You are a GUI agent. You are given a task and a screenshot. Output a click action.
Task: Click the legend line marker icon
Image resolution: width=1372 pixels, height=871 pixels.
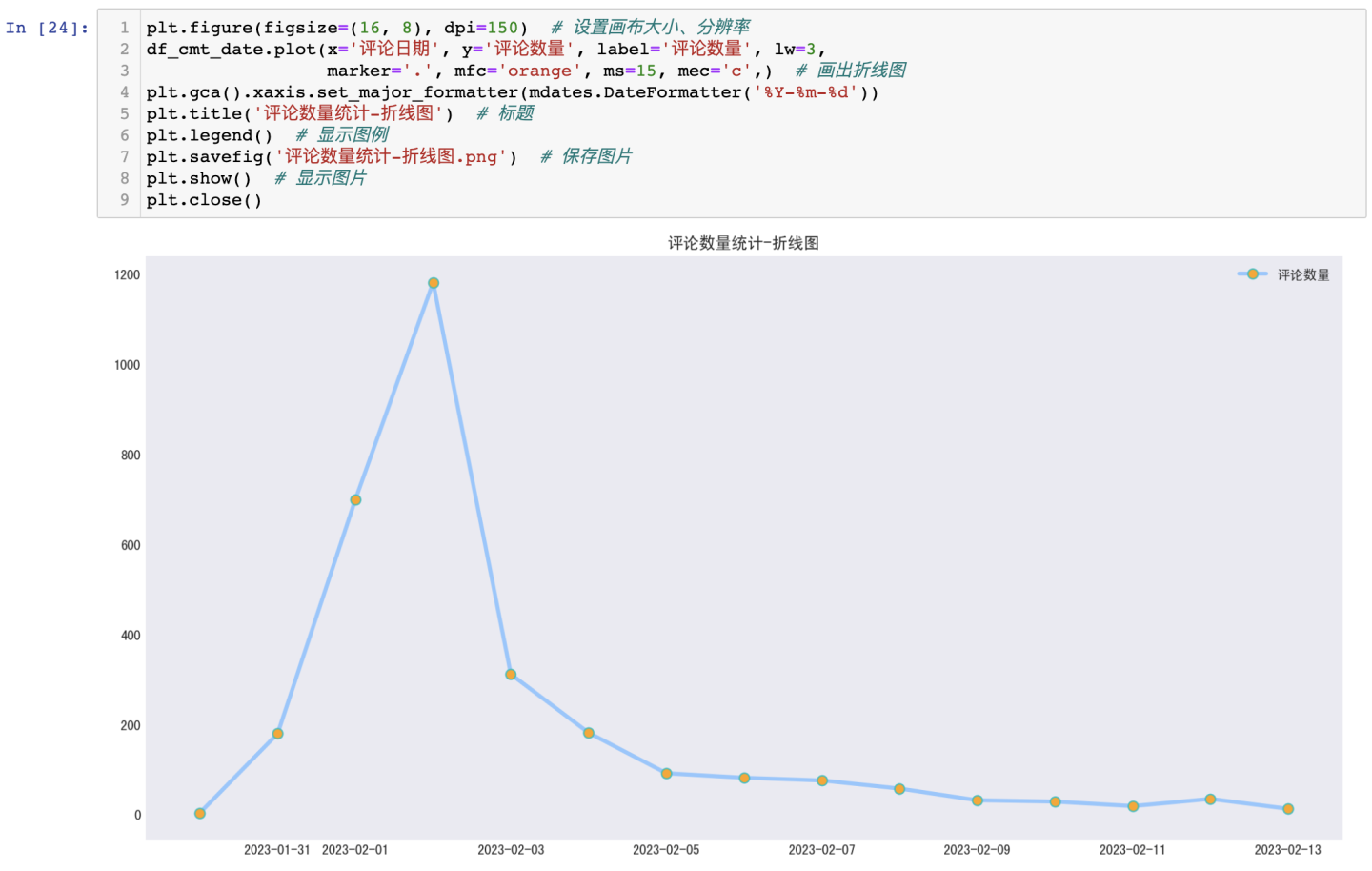(1252, 274)
